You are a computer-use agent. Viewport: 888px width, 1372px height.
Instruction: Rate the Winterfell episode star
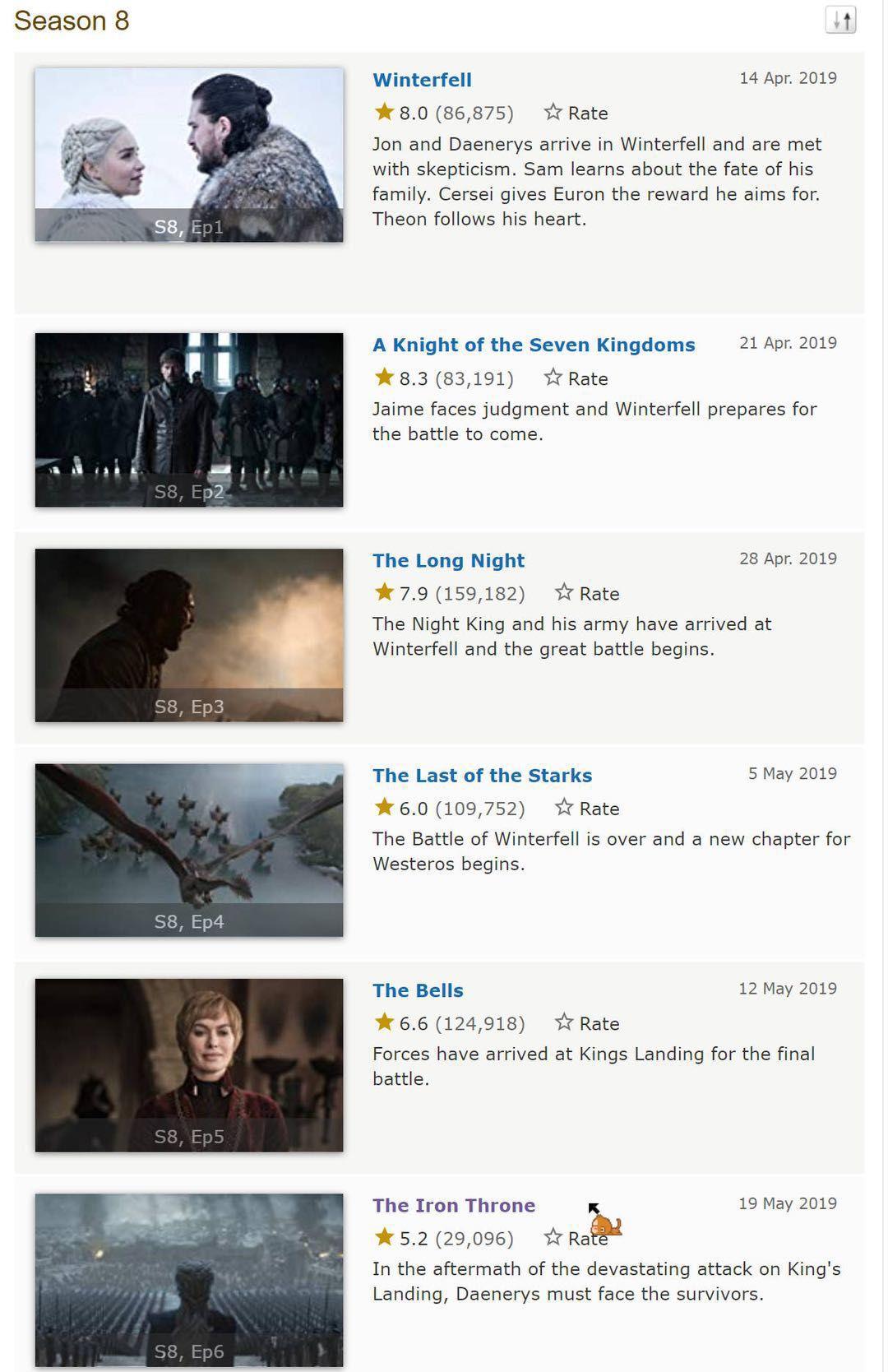click(576, 113)
